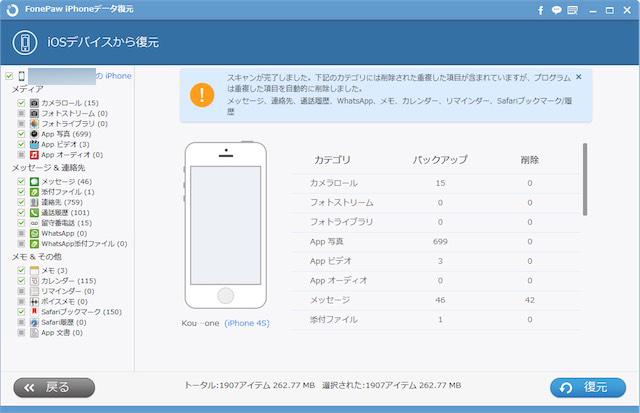Screen dimensions: 640x413
Task: Select 留守番電話 (15) in sidebar
Action: point(67,223)
